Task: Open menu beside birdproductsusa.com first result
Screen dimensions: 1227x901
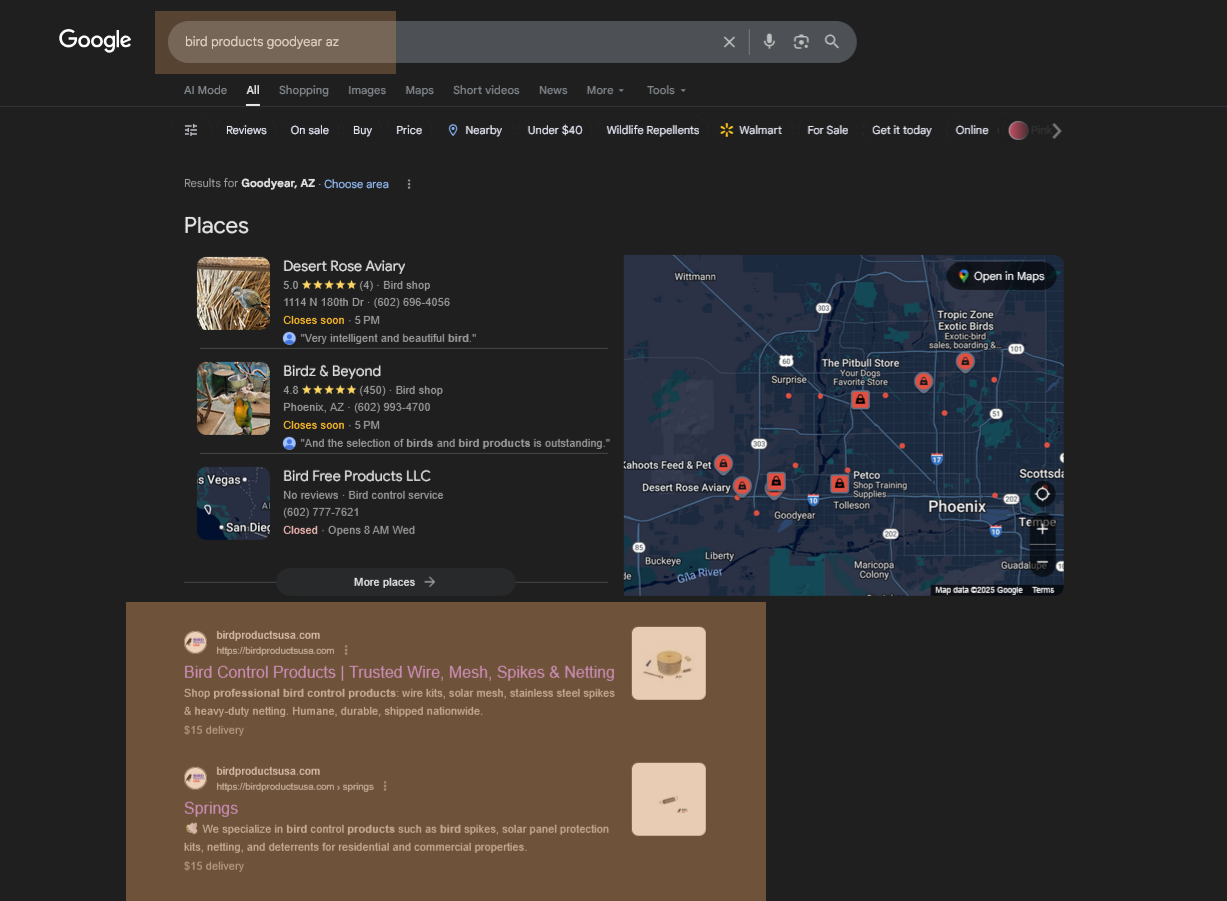Action: click(x=347, y=650)
